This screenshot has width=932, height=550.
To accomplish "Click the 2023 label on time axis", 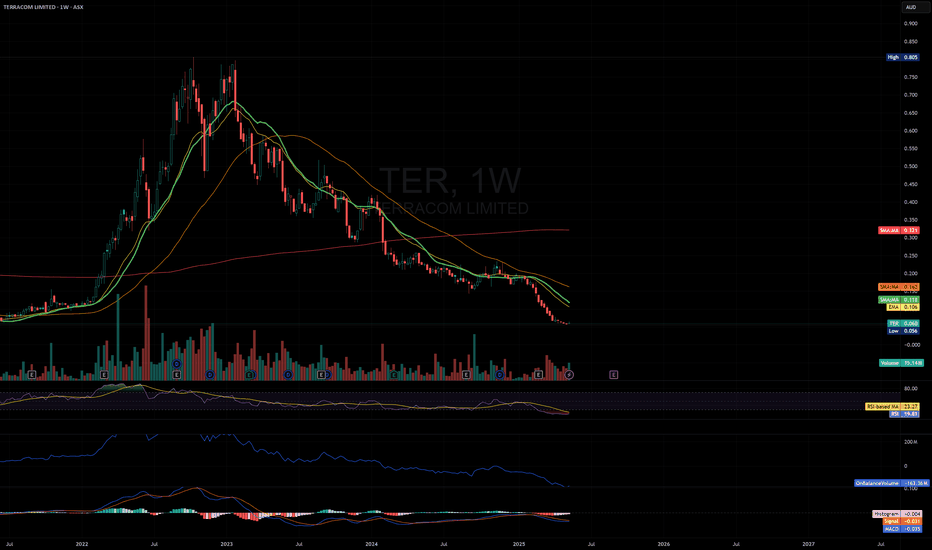I will tap(226, 543).
